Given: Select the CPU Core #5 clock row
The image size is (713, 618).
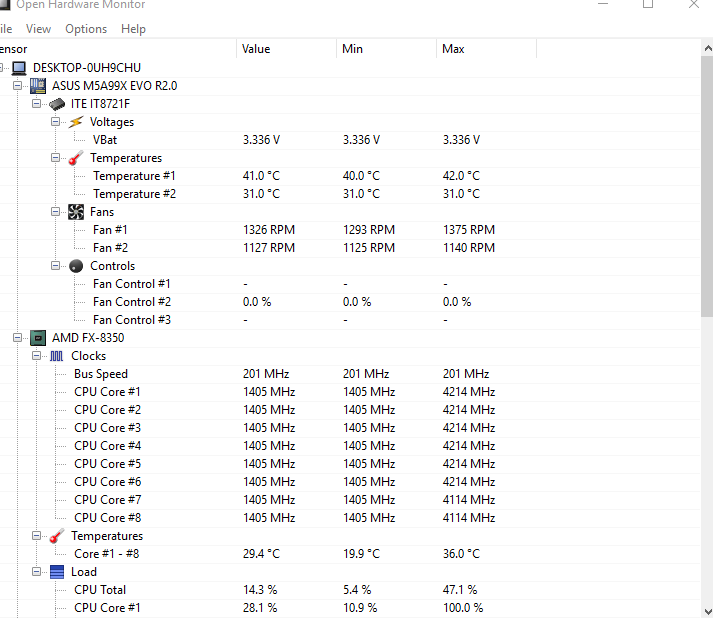Looking at the screenshot, I should (350, 464).
